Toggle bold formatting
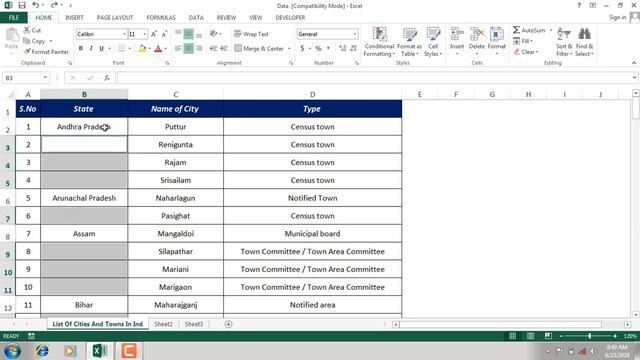The width and height of the screenshot is (640, 360). coord(81,49)
